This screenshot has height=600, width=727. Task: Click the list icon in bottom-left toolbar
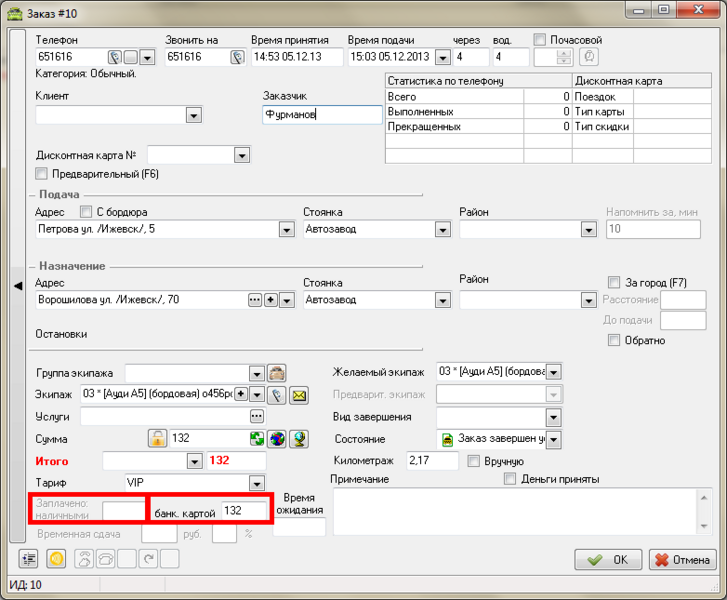point(28,559)
